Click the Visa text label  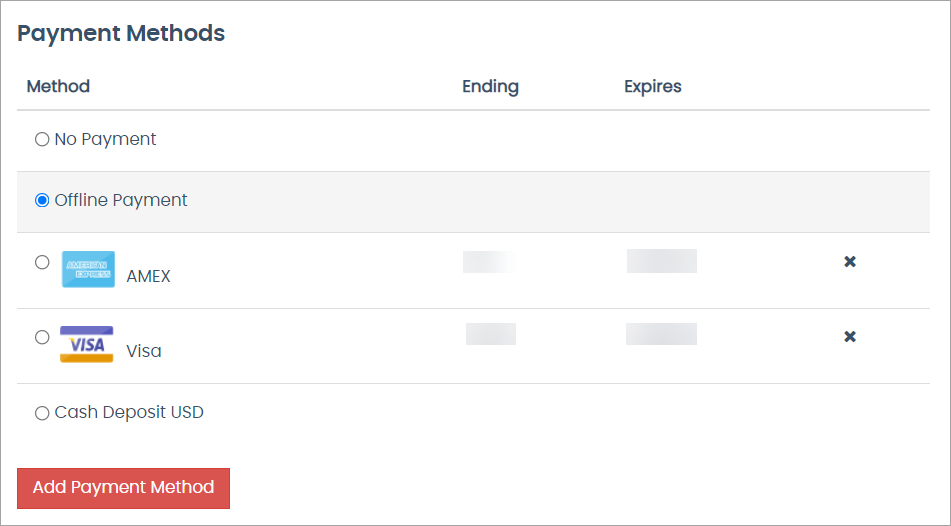click(x=144, y=351)
